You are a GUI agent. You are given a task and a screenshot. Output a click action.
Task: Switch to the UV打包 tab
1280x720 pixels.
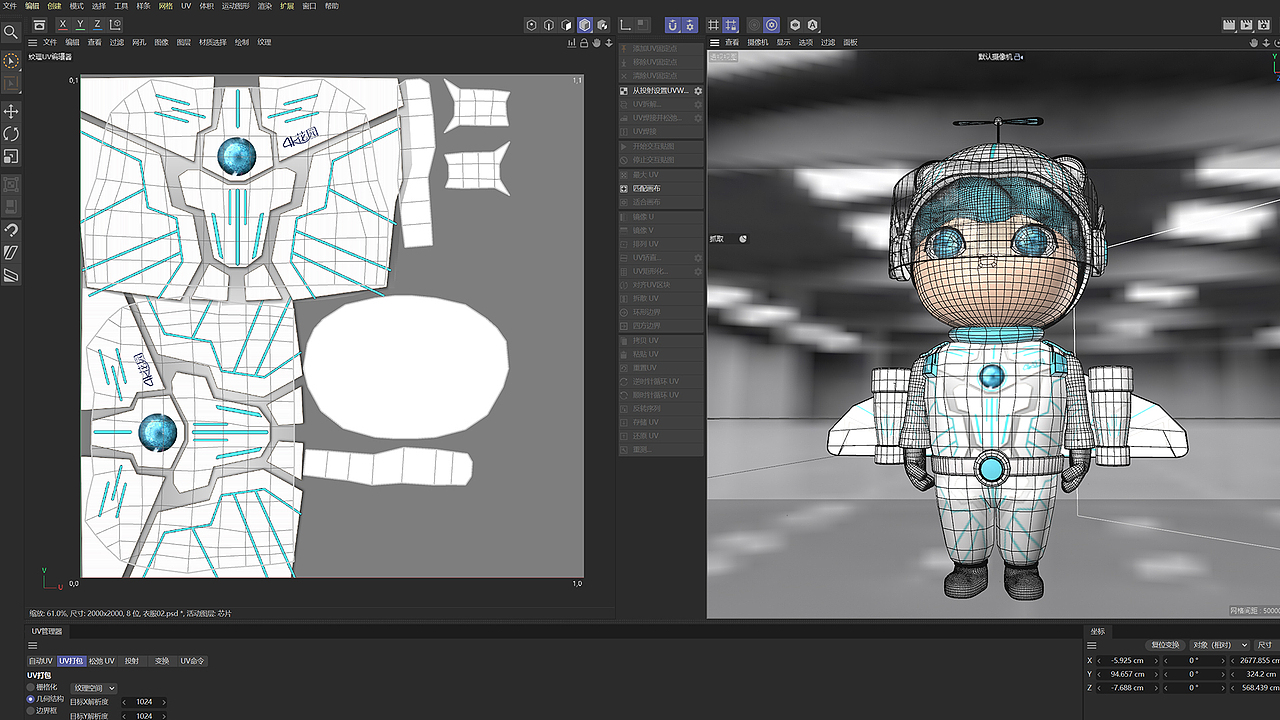pos(71,661)
